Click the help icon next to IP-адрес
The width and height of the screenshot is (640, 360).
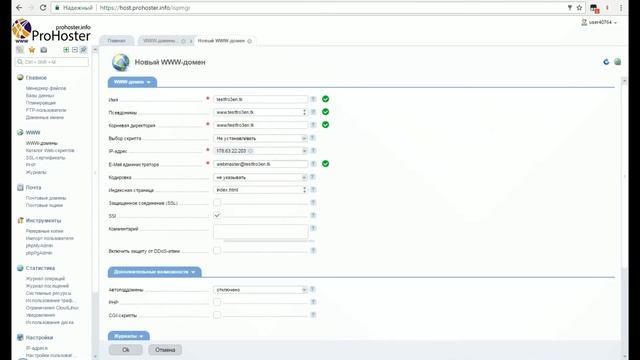pyautogui.click(x=312, y=151)
